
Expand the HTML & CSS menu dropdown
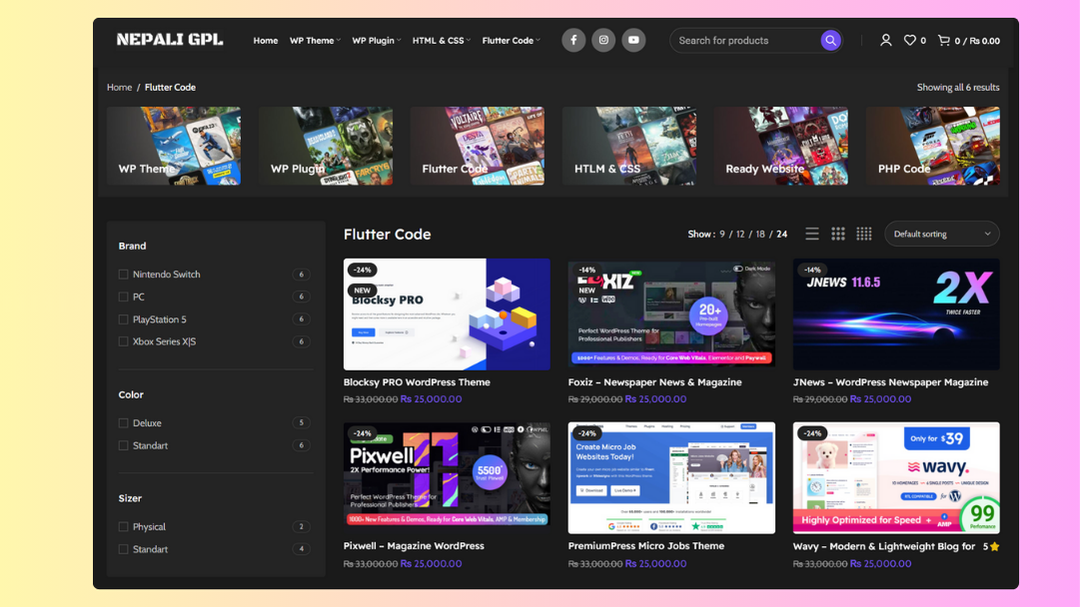click(x=442, y=41)
